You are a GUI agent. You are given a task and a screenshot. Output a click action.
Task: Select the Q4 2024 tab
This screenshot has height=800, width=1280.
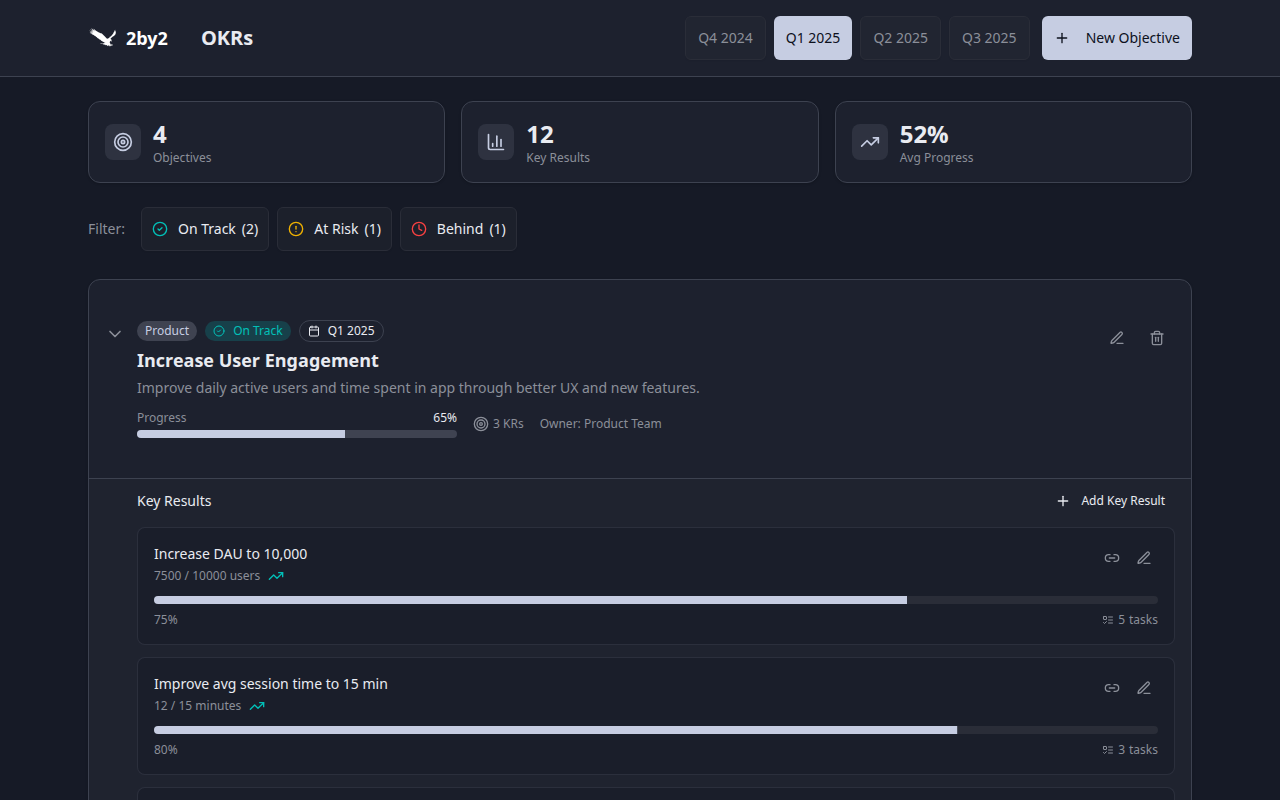tap(724, 37)
